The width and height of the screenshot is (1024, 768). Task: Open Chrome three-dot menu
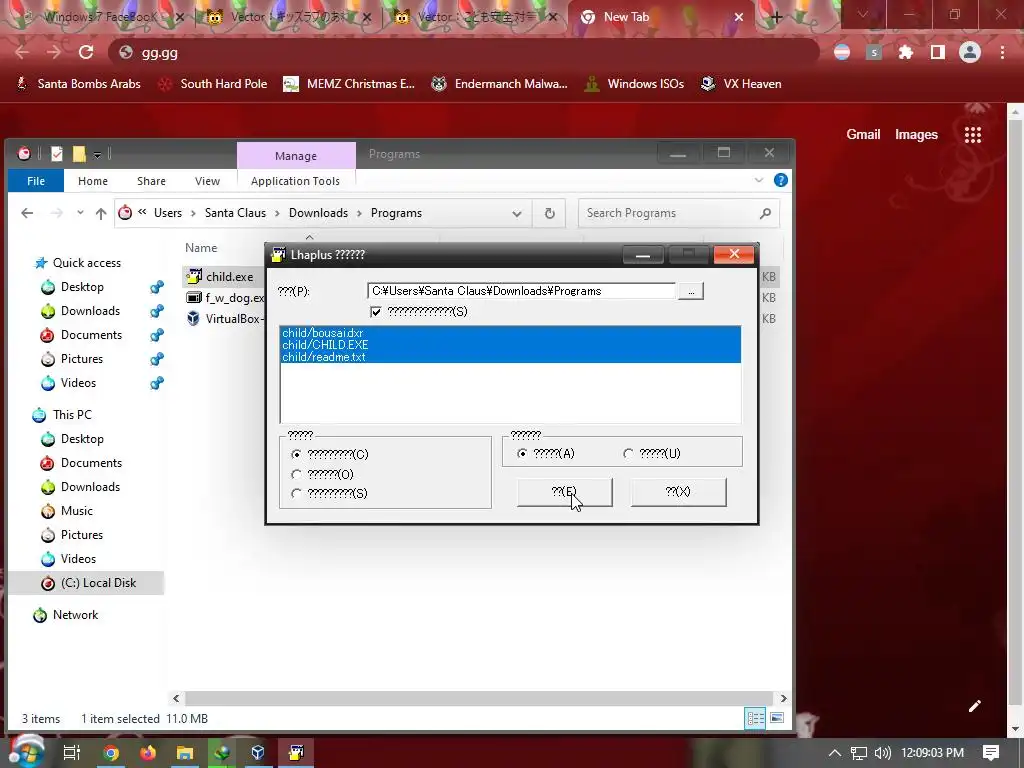click(1002, 52)
